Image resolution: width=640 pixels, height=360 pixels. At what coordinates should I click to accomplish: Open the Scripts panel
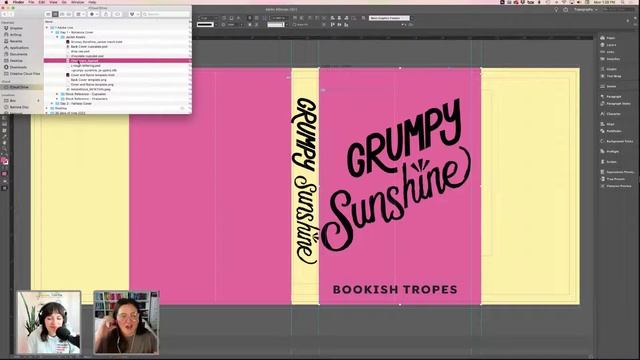click(x=608, y=162)
